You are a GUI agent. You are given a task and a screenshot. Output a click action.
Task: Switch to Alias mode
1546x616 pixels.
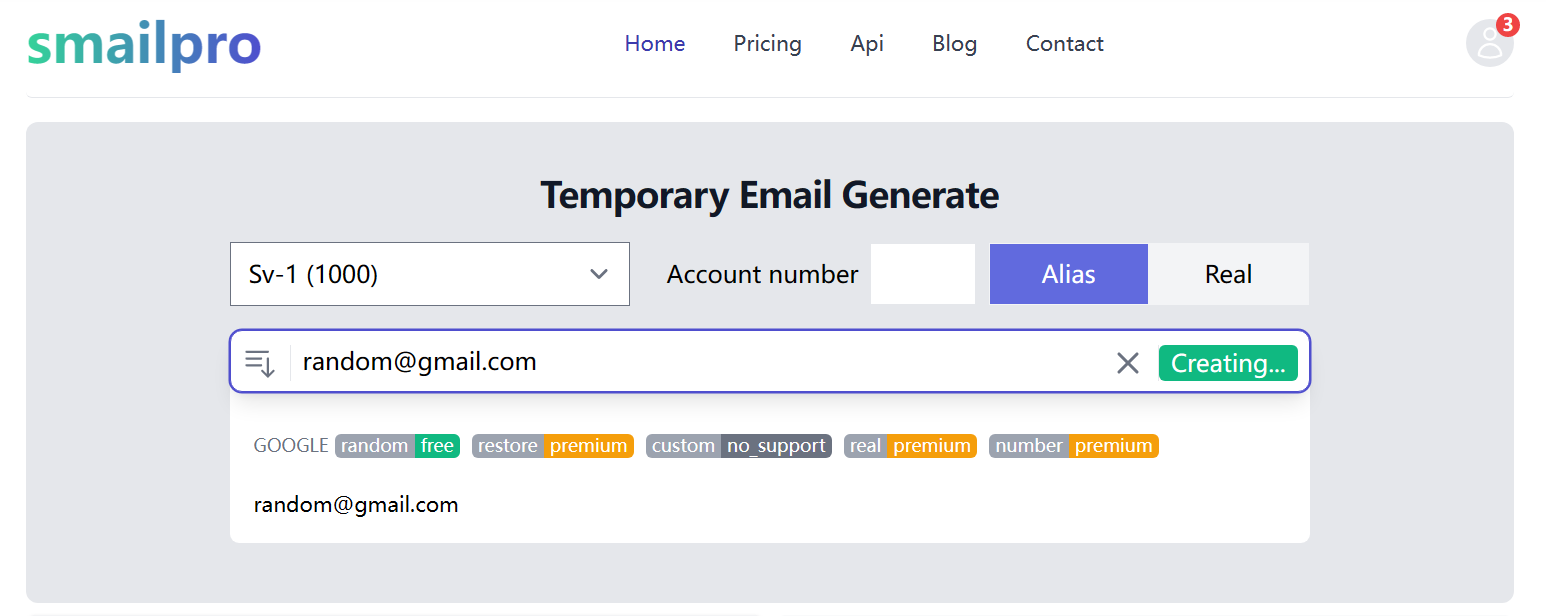coord(1068,274)
